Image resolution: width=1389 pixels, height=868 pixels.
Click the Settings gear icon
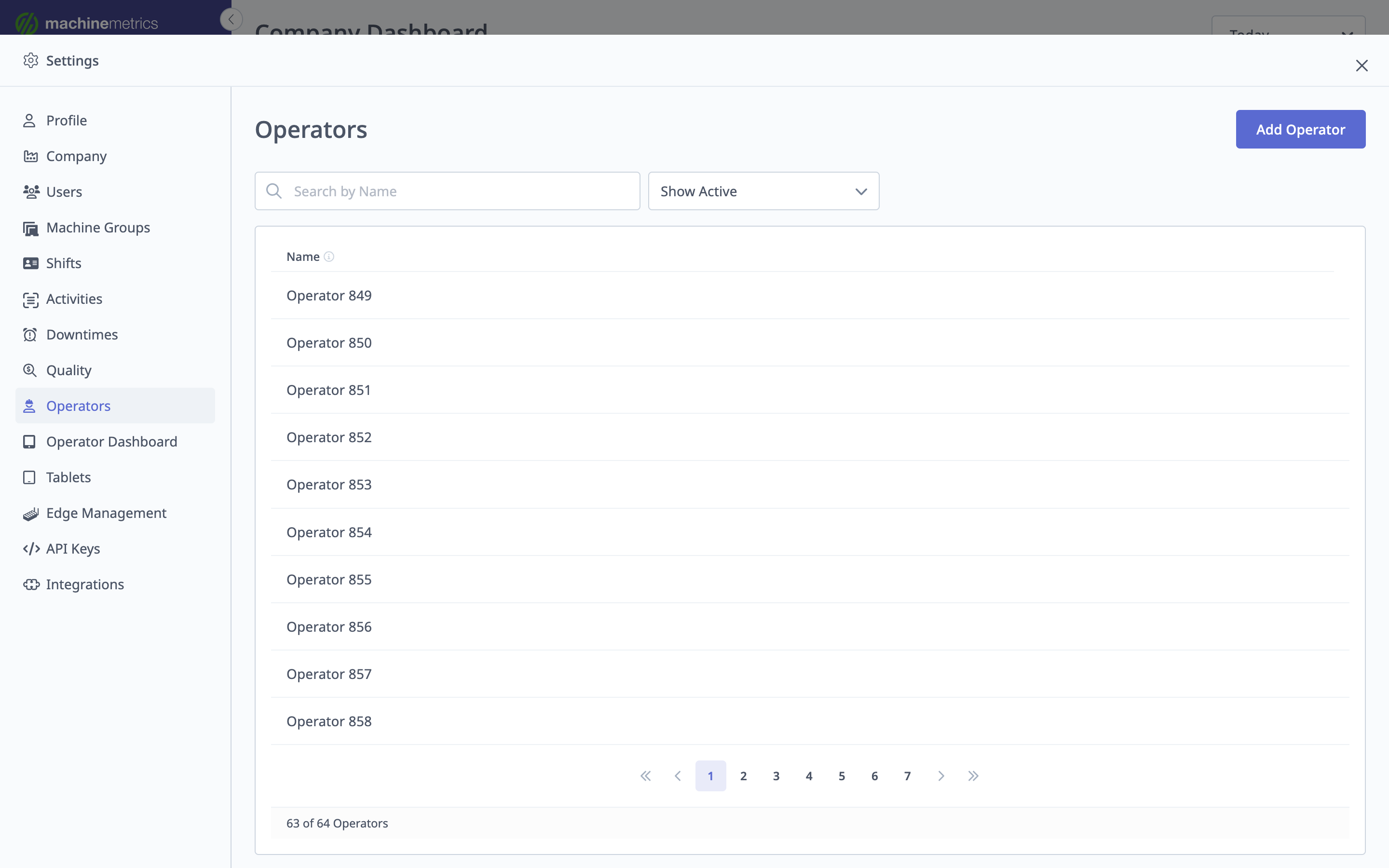point(30,60)
